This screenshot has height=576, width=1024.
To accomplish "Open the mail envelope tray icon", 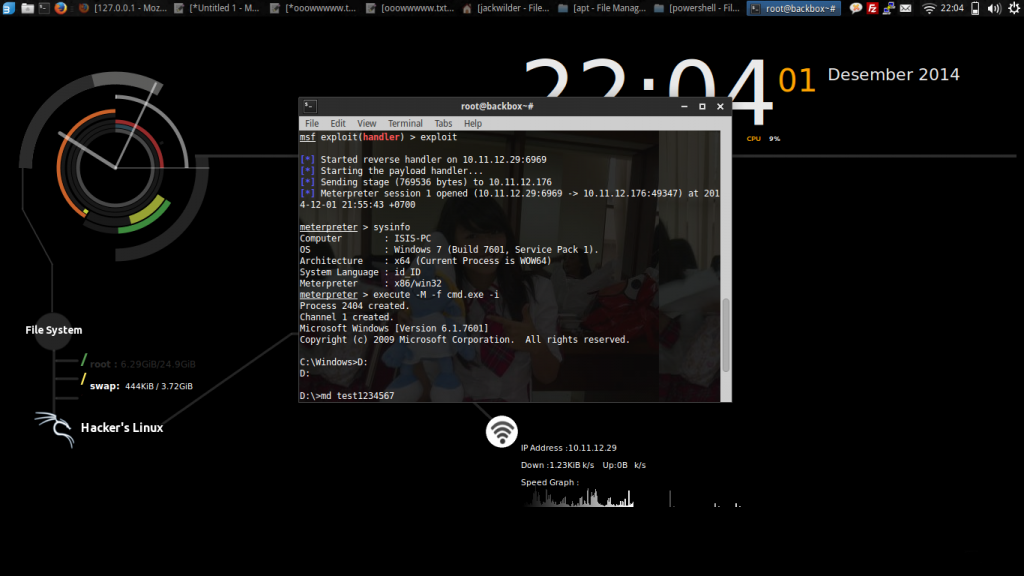I will click(905, 8).
